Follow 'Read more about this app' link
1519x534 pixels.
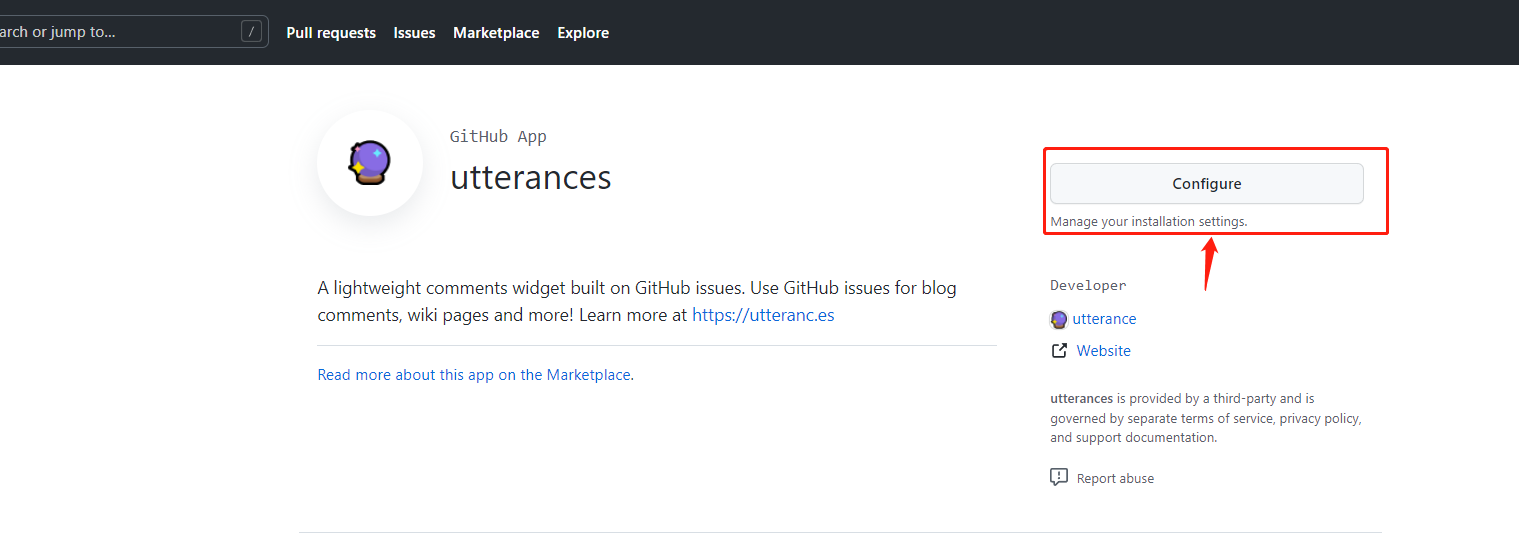[x=475, y=375]
